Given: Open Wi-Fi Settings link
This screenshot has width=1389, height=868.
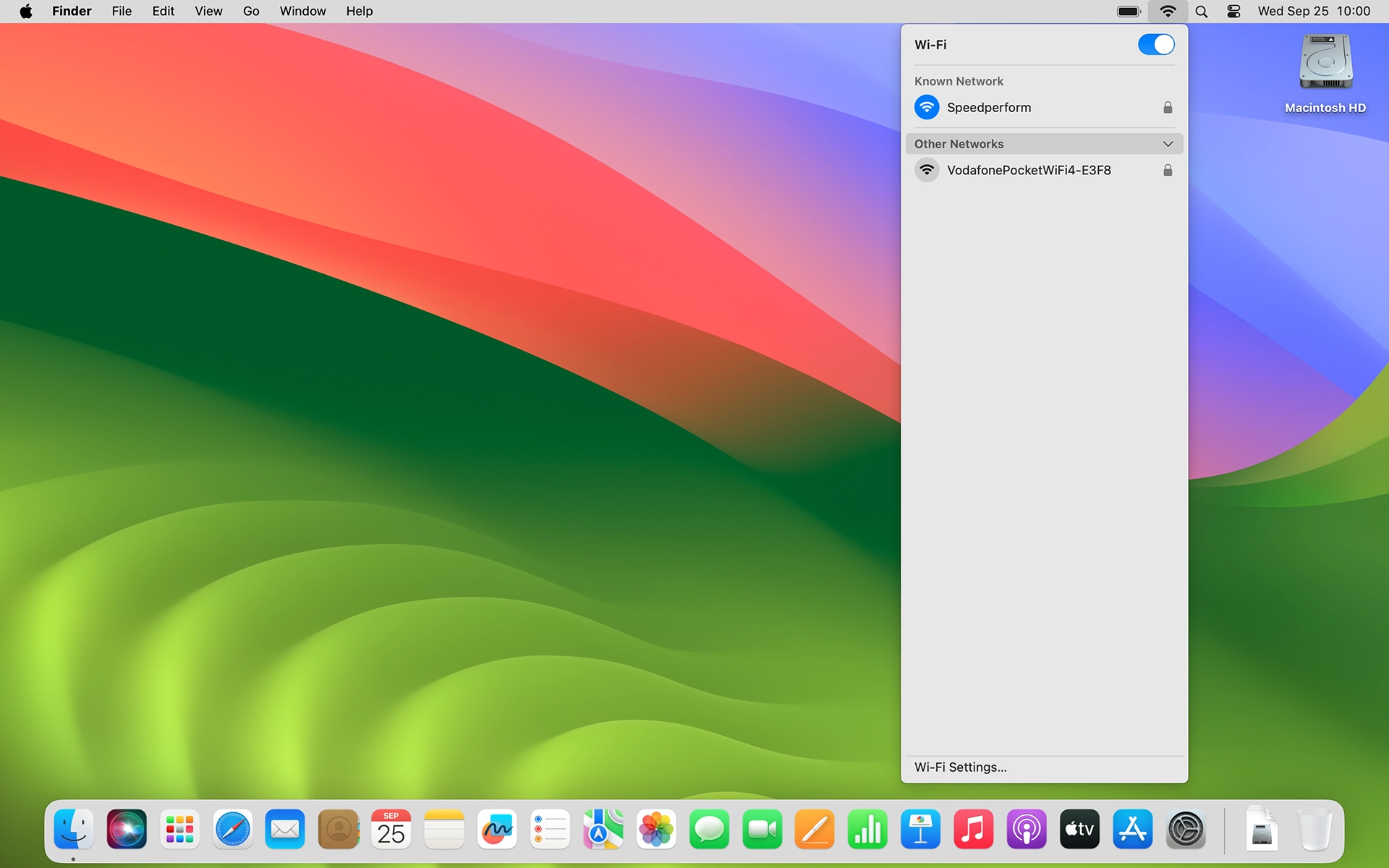Looking at the screenshot, I should [960, 767].
